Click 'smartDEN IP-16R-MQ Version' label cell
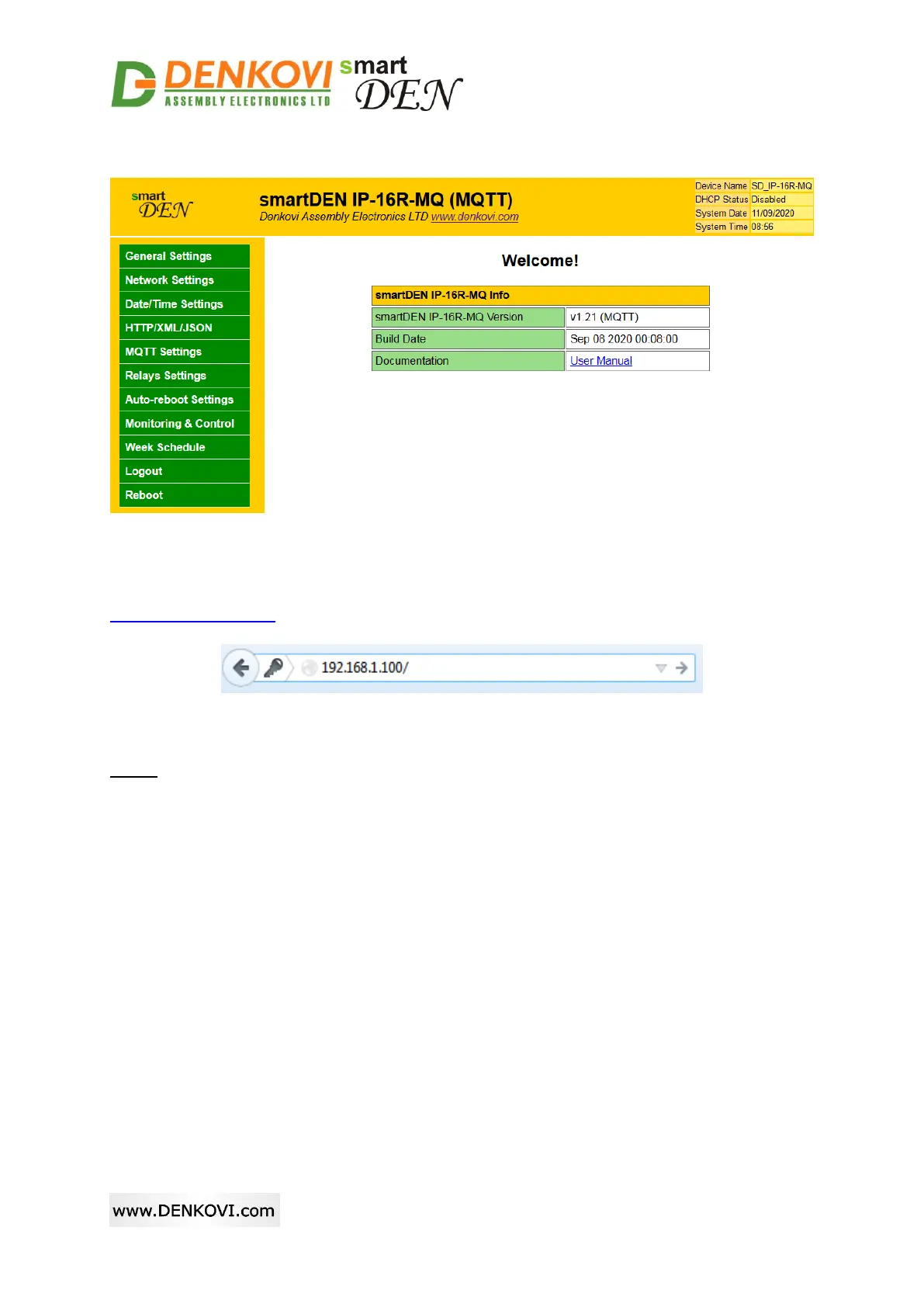 pos(468,317)
